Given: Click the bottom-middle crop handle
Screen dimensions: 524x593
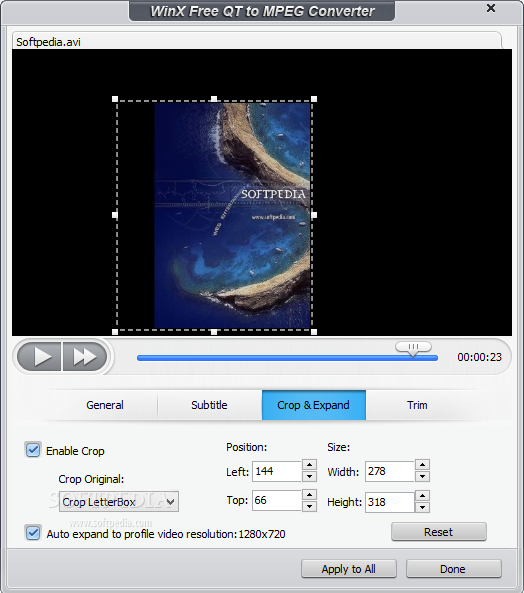Looking at the screenshot, I should (x=214, y=332).
